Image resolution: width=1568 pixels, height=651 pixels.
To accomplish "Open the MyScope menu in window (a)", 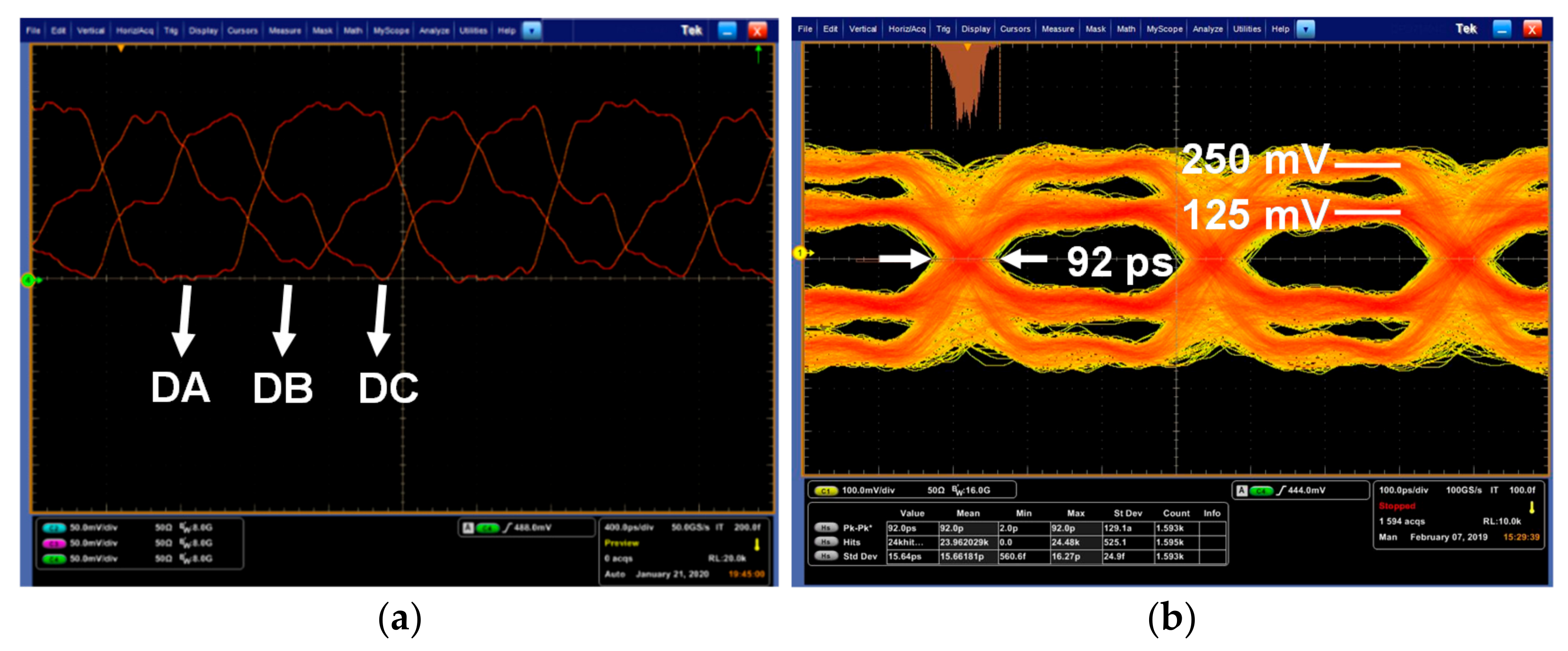I will (x=391, y=31).
